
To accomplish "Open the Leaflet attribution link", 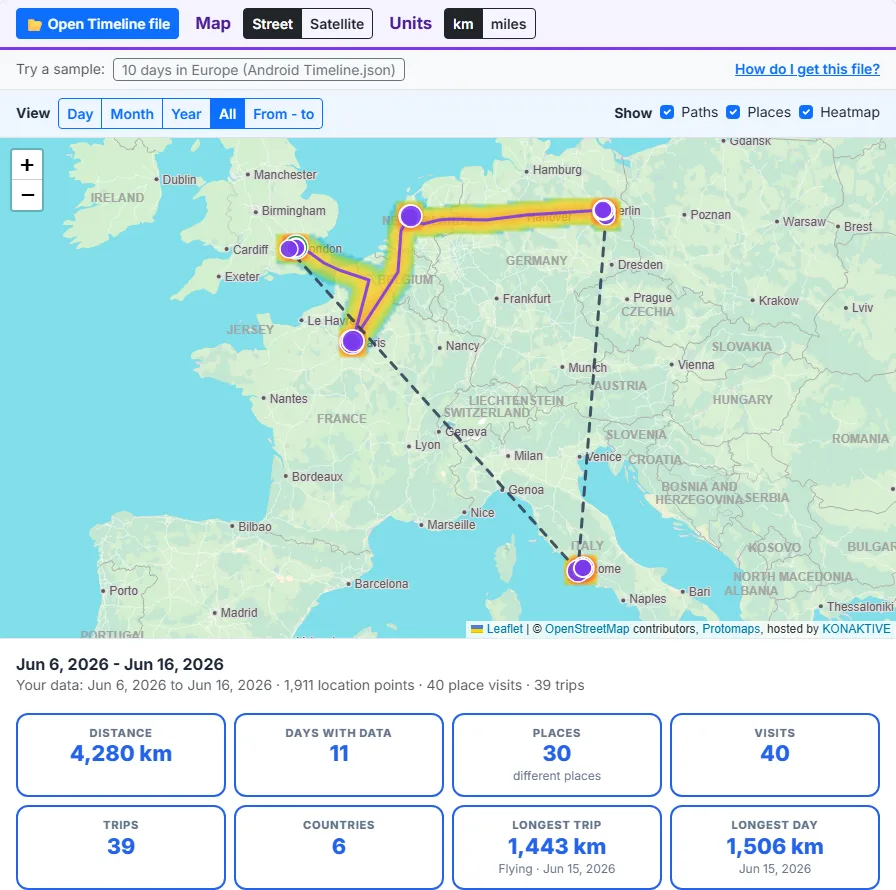I will pos(504,629).
